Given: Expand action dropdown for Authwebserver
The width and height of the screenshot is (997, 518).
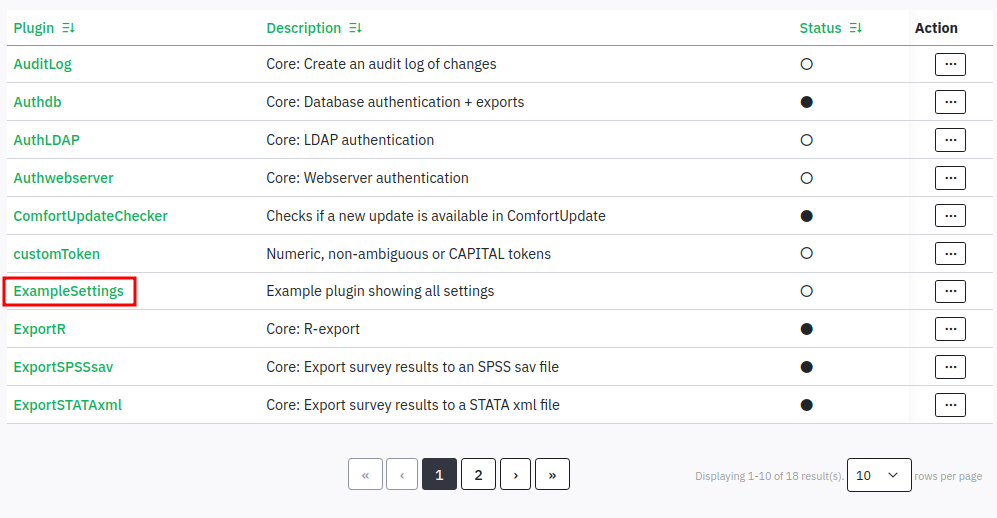Looking at the screenshot, I should click(x=949, y=178).
